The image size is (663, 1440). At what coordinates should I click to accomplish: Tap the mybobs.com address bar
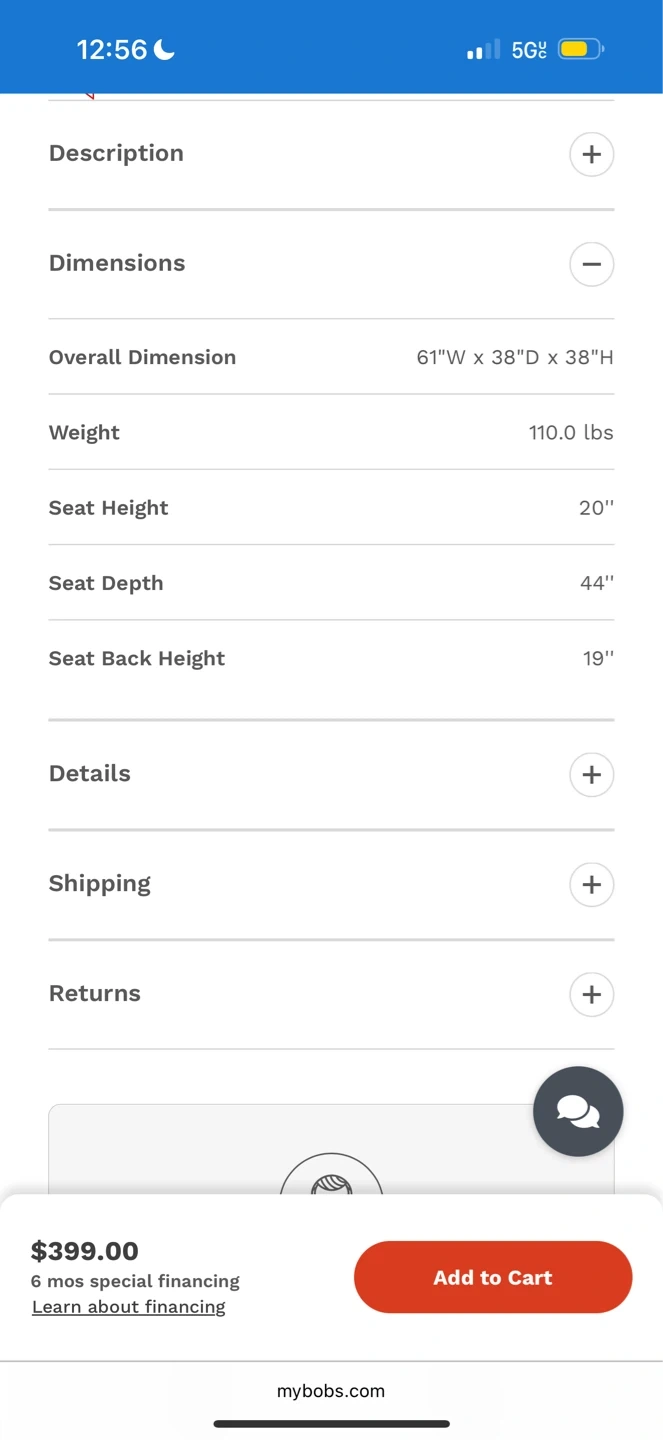[331, 1391]
